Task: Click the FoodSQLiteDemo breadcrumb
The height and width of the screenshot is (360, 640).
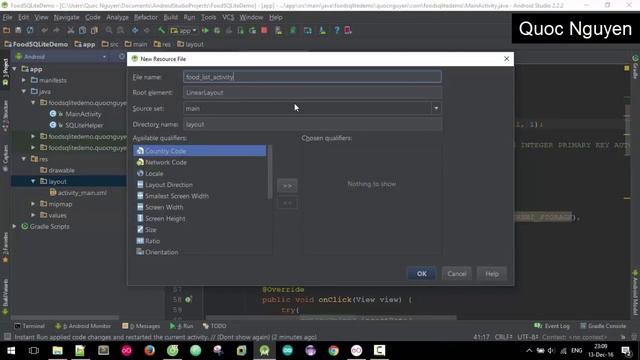Action: 36,44
